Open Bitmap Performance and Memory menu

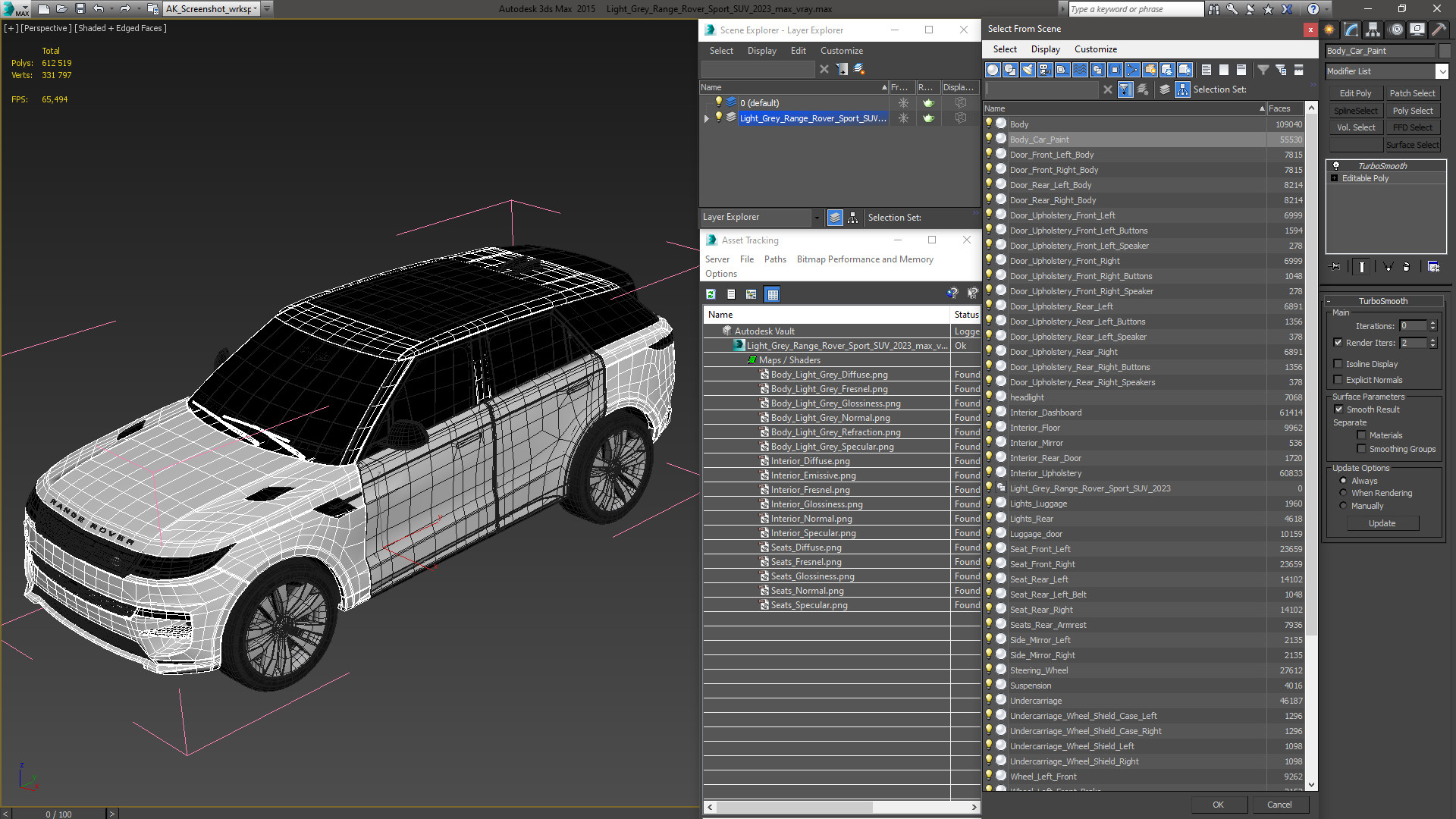tap(864, 259)
